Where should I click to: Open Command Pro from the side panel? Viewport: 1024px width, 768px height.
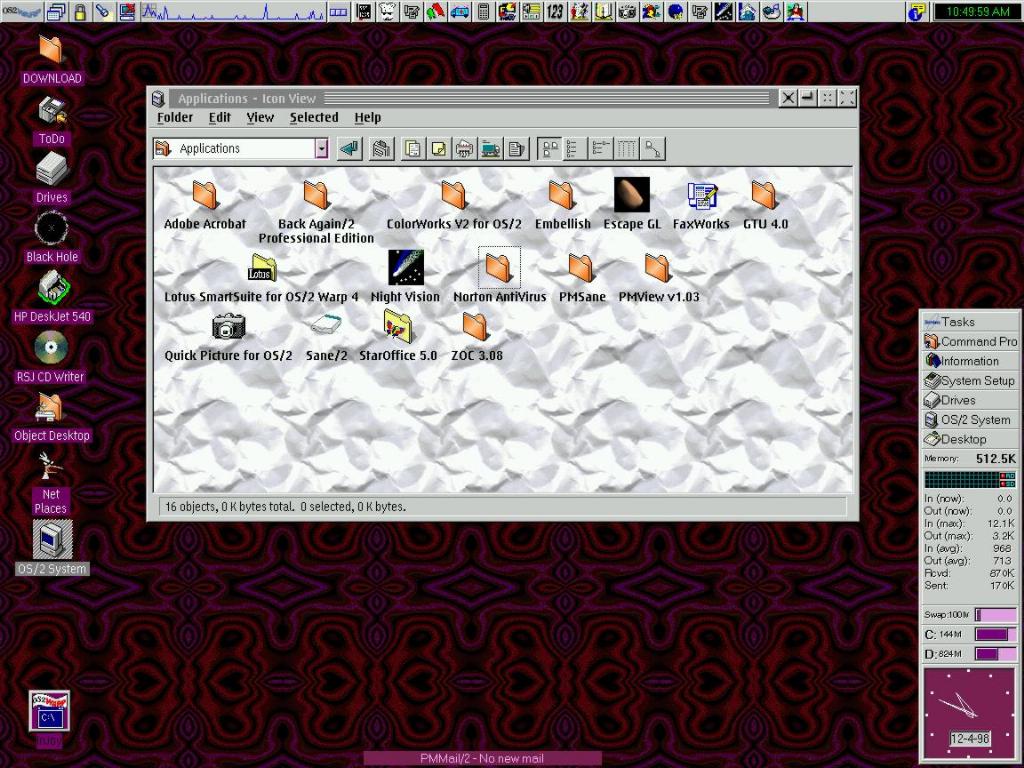pyautogui.click(x=970, y=342)
